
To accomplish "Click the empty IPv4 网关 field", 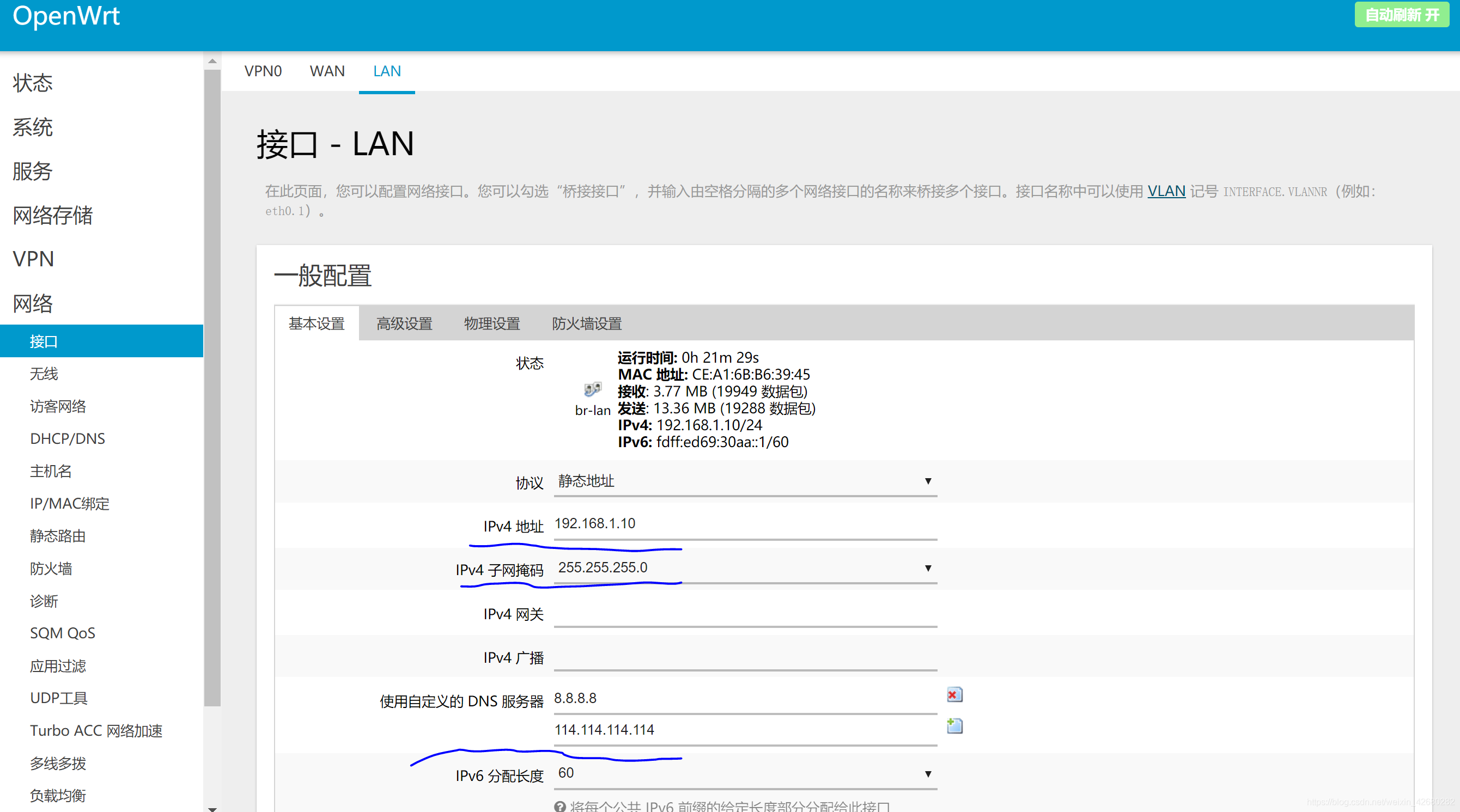I will pos(745,612).
